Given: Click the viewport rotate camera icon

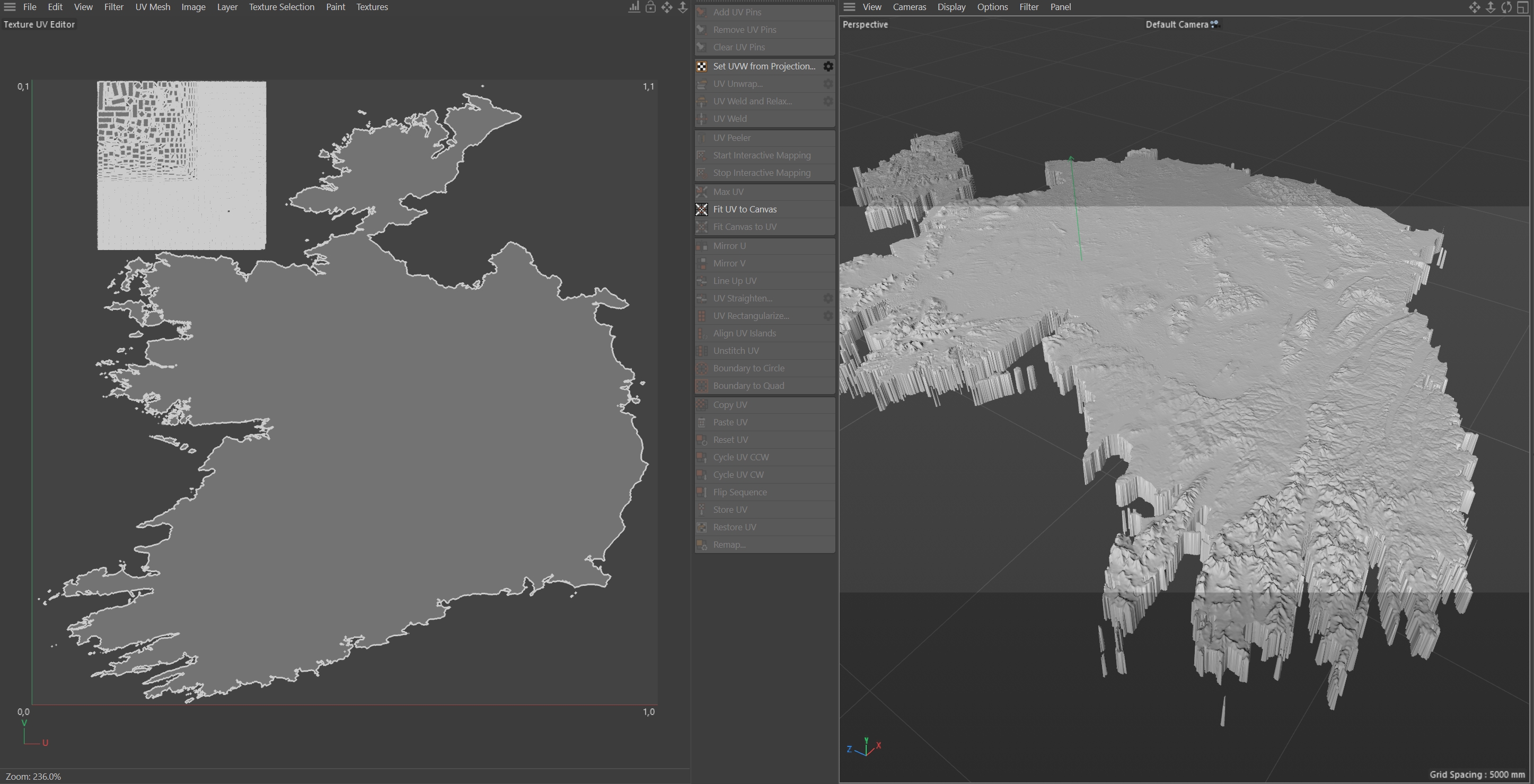Looking at the screenshot, I should point(1506,7).
